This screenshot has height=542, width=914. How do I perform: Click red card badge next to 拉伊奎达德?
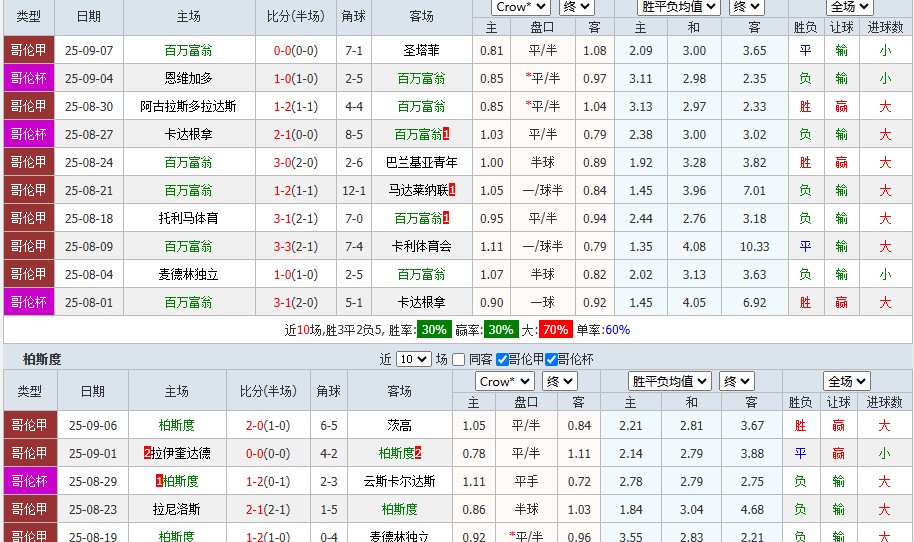pos(147,453)
